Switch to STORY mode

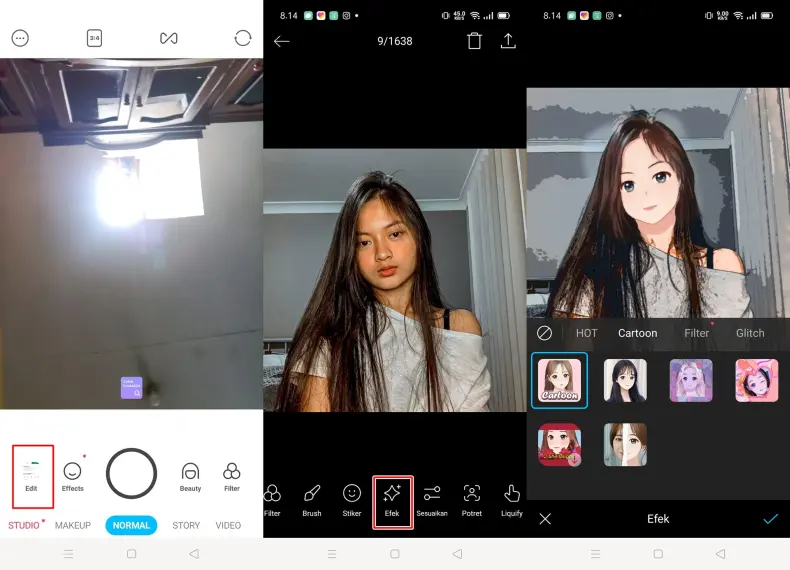coord(186,525)
